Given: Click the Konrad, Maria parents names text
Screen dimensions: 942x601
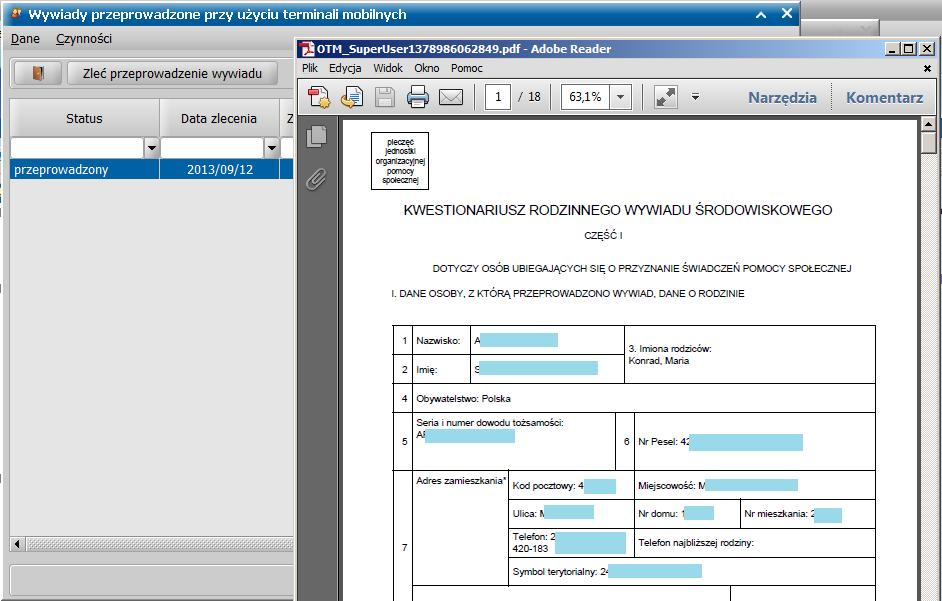Looking at the screenshot, I should click(658, 361).
